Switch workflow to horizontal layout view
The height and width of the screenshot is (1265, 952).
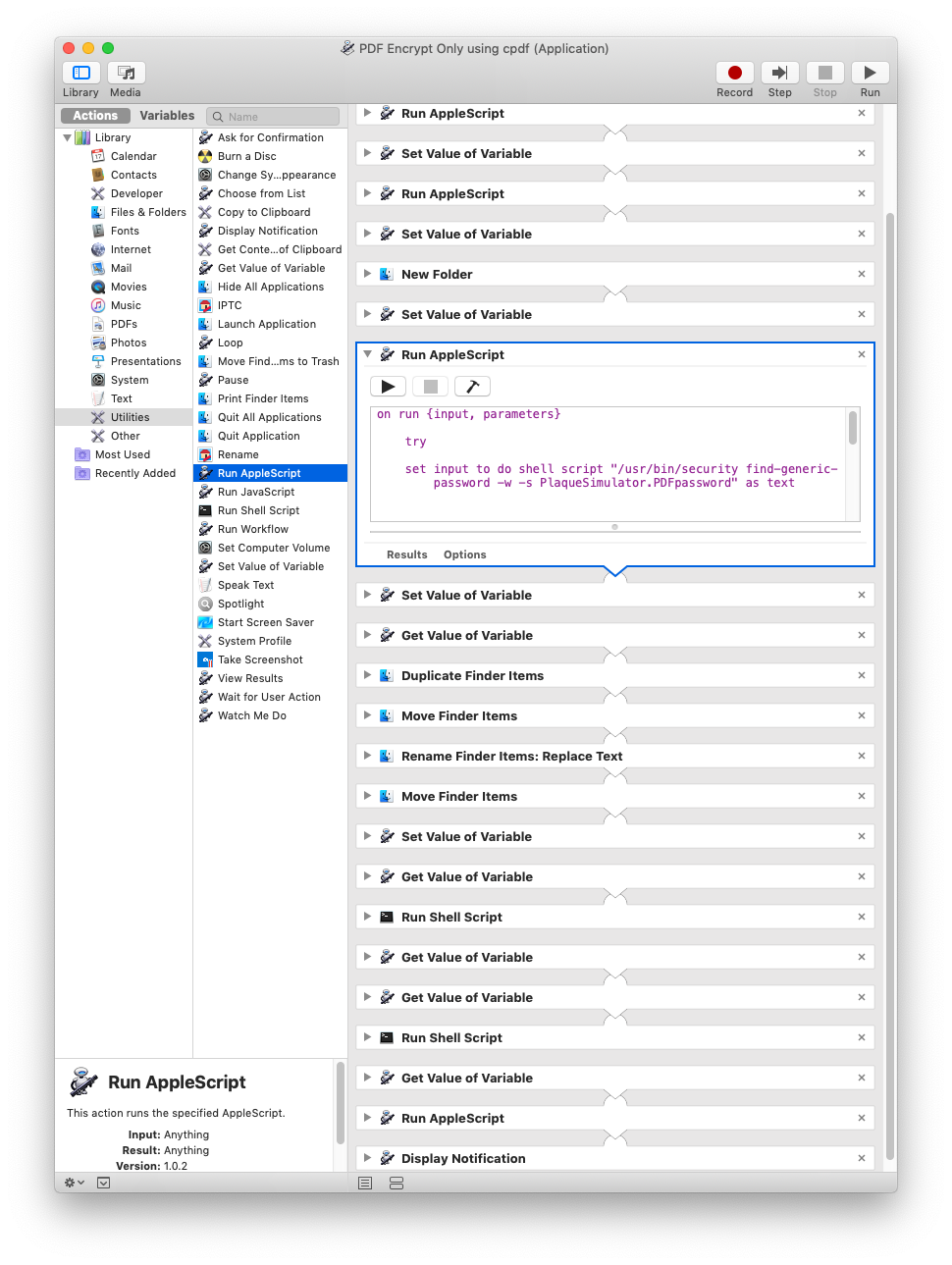(x=396, y=1183)
